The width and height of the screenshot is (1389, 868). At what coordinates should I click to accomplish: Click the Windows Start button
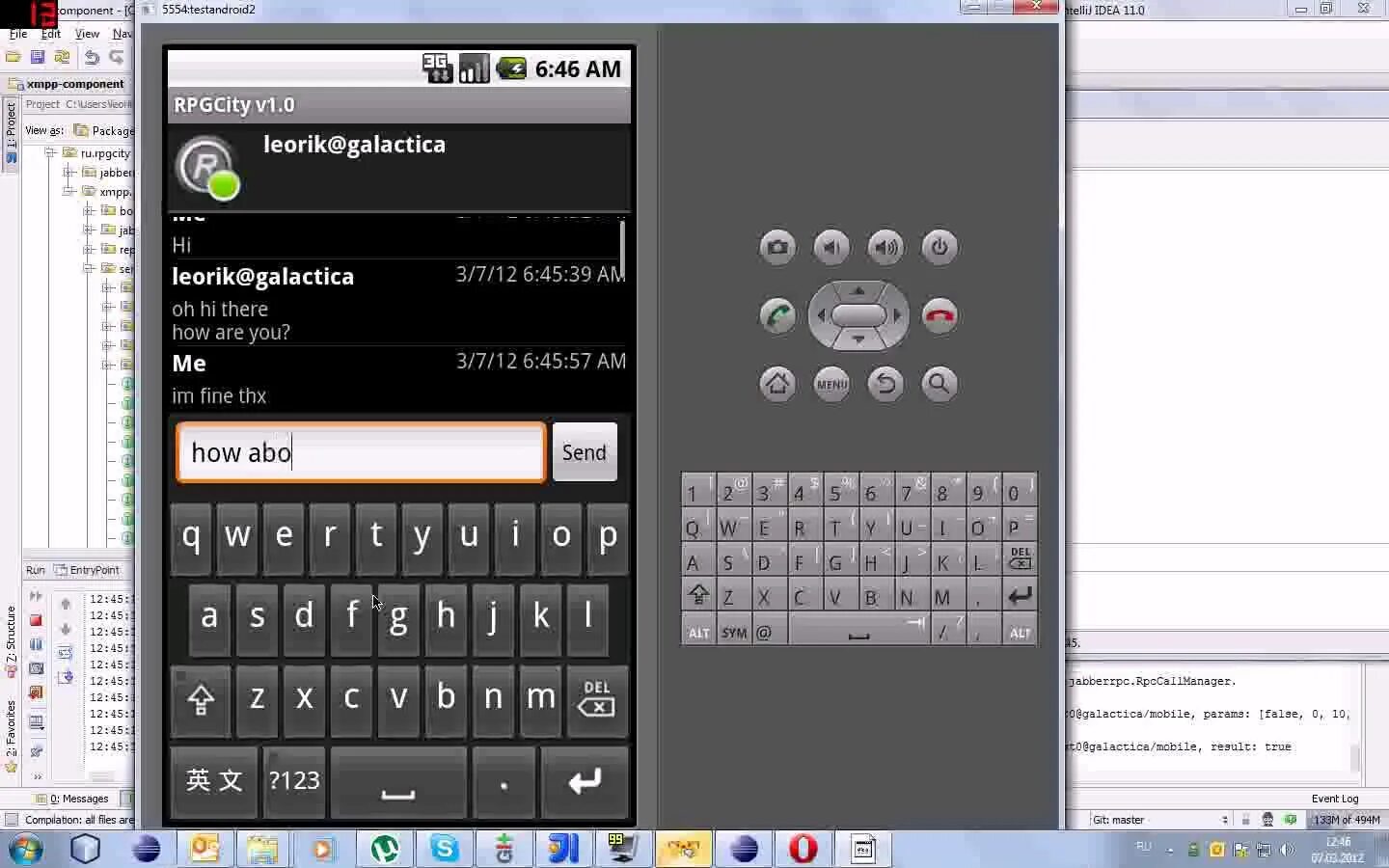(x=26, y=849)
